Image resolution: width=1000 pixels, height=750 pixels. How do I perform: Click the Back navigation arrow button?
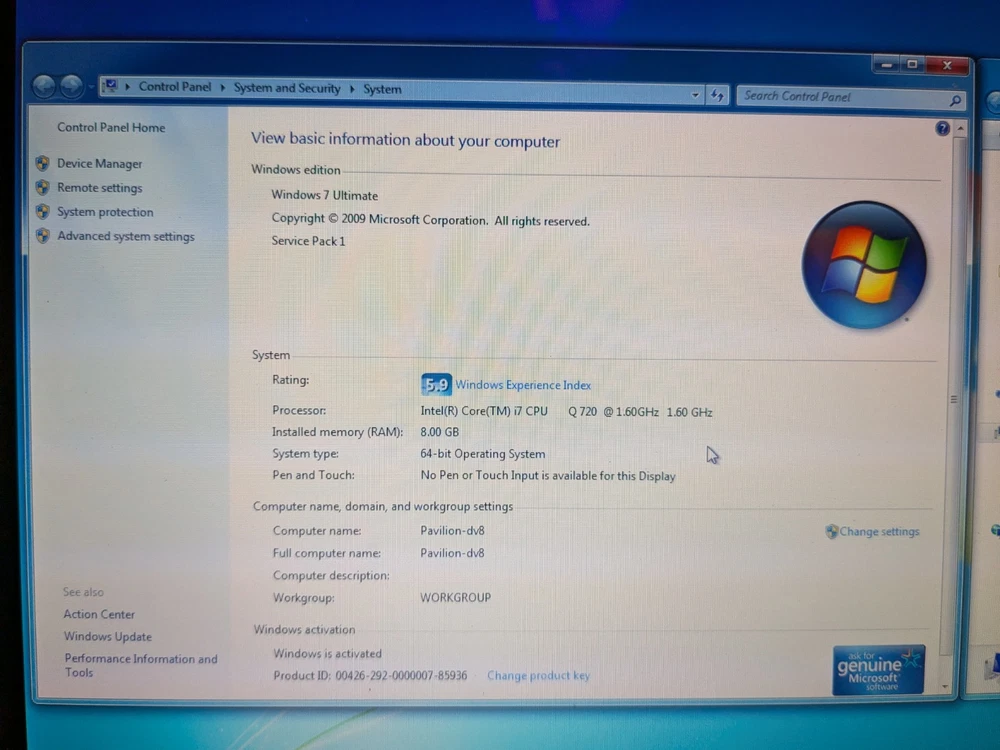click(44, 87)
